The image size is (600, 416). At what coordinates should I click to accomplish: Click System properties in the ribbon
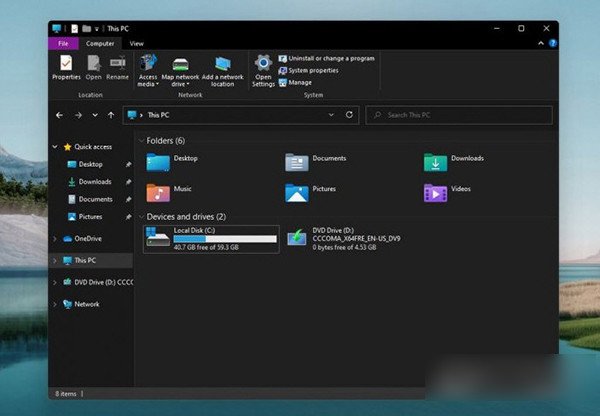pyautogui.click(x=313, y=70)
